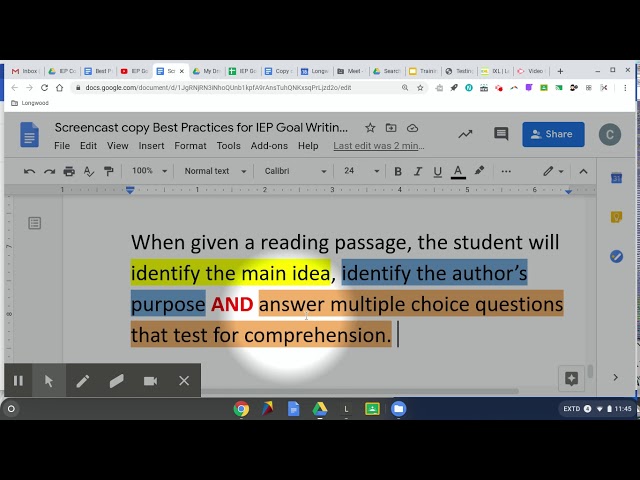The width and height of the screenshot is (640, 480).
Task: Toggle bold formatting
Action: 398,171
